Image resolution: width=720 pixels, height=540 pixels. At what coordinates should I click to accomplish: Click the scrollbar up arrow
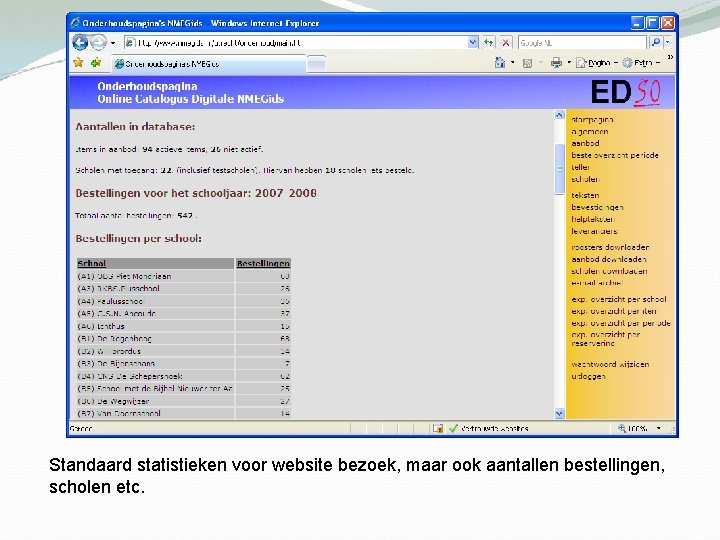[x=559, y=115]
